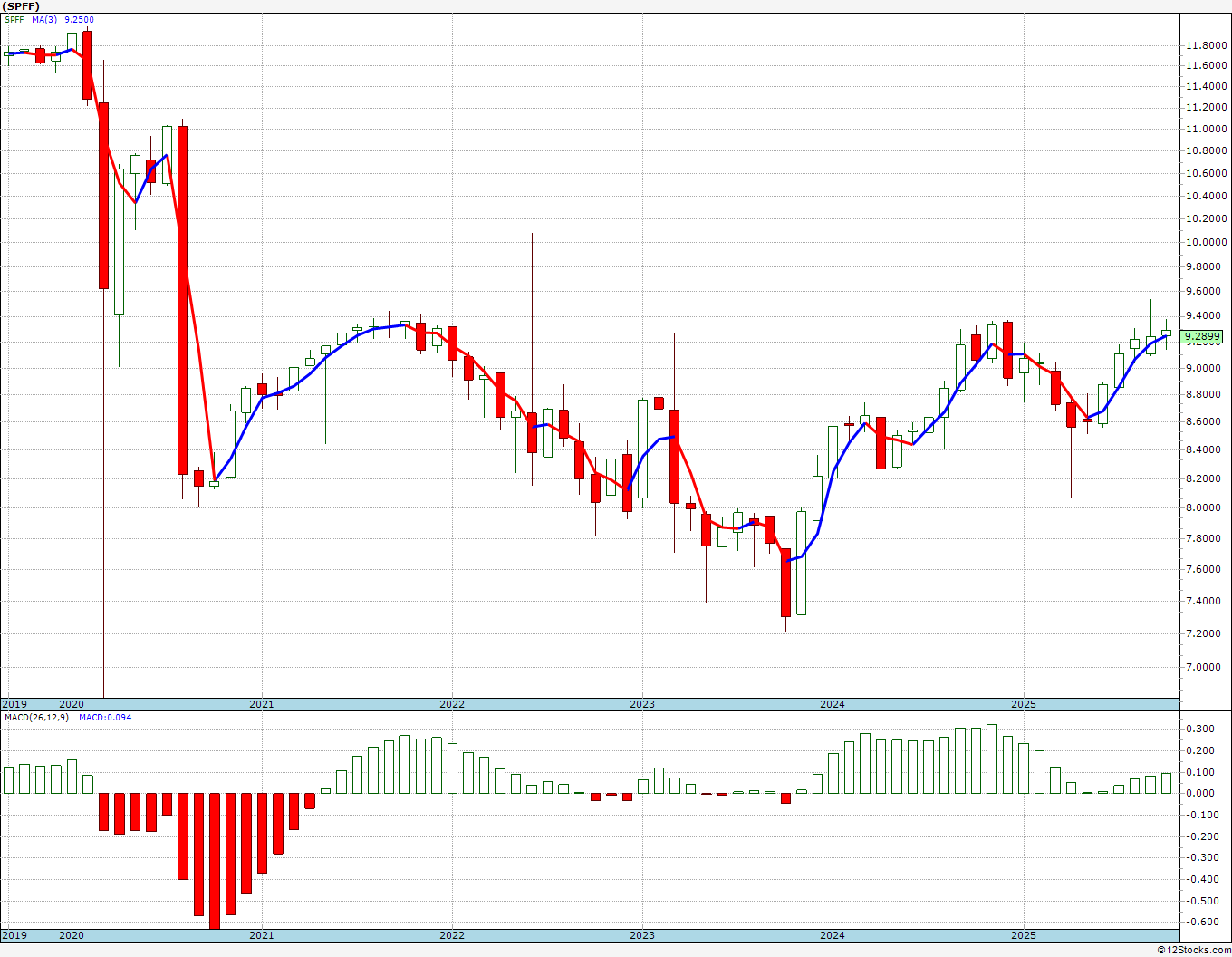Viewport: 1232px width, 957px height.
Task: Click the 11.6000 price axis label
Action: coord(1208,66)
